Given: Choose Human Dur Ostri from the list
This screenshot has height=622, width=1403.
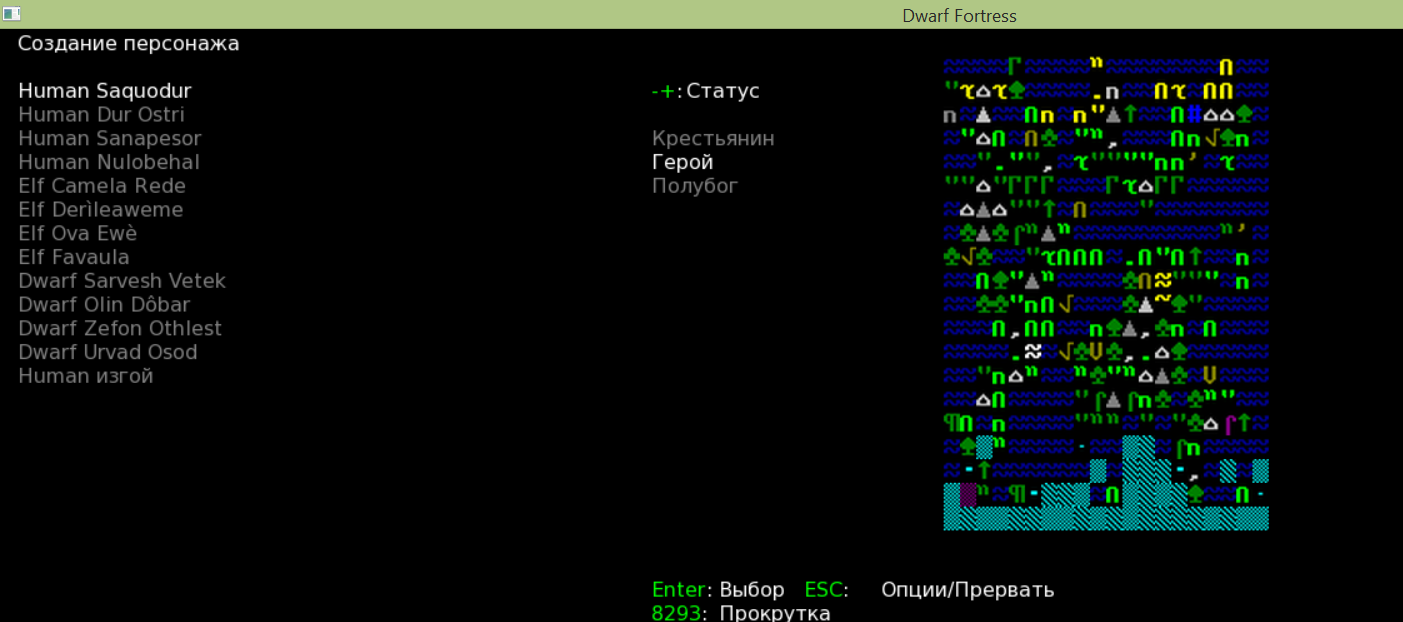Looking at the screenshot, I should point(101,115).
